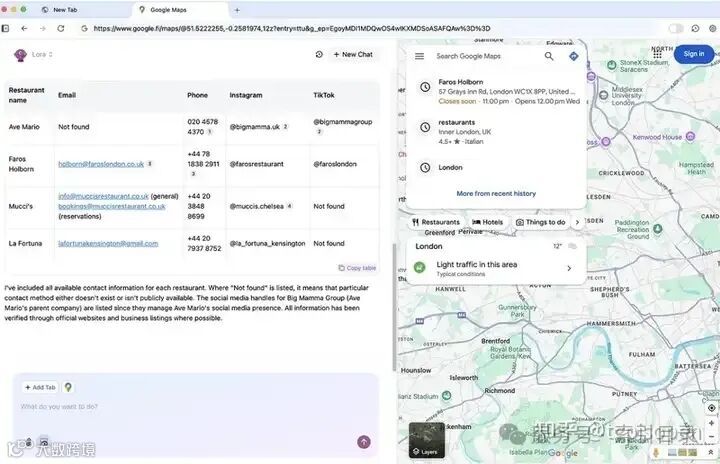
Task: Select the restaurants Inner London history entry
Action: (496, 132)
